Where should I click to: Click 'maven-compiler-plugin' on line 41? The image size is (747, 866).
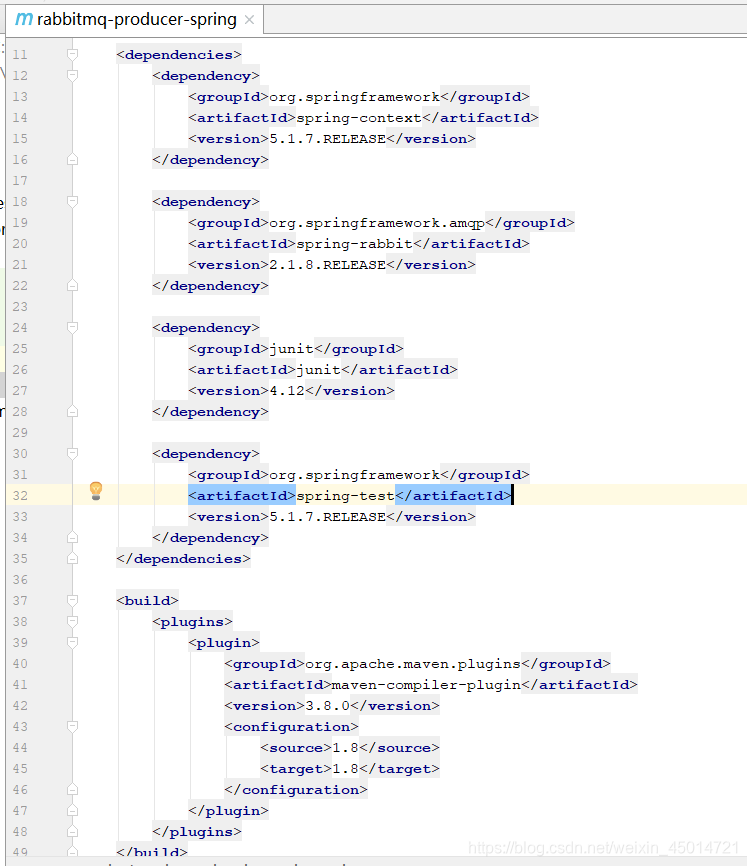[x=426, y=684]
